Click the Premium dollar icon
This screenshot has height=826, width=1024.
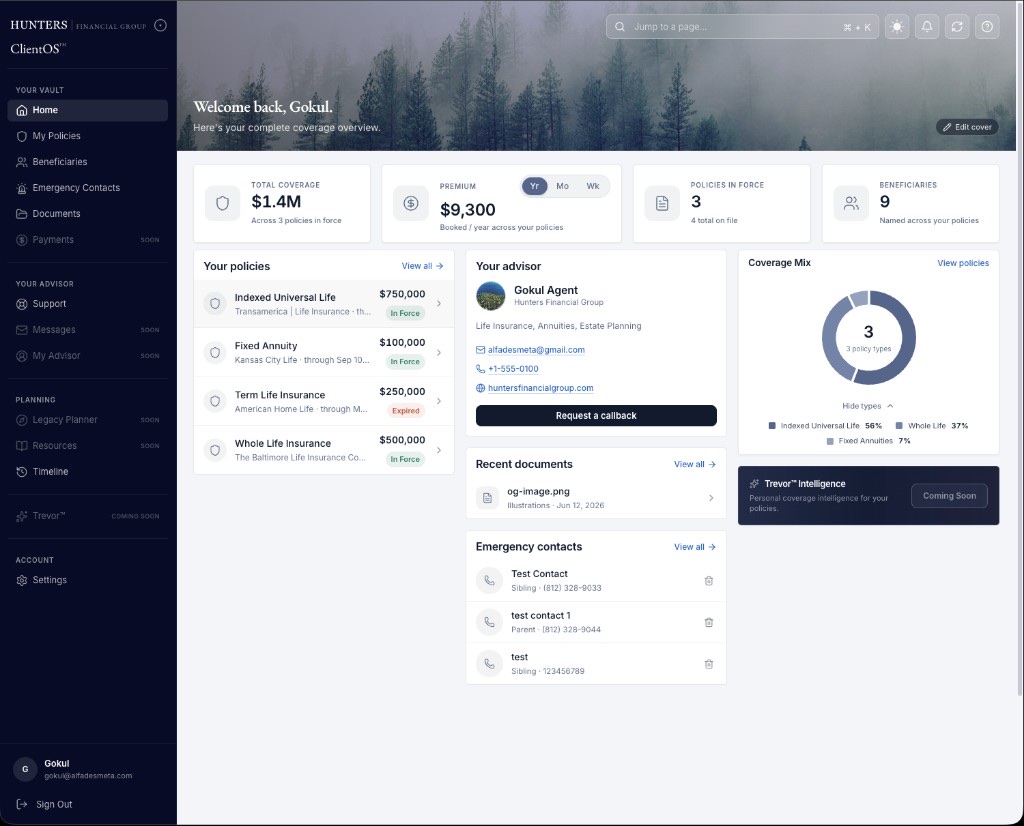click(411, 203)
